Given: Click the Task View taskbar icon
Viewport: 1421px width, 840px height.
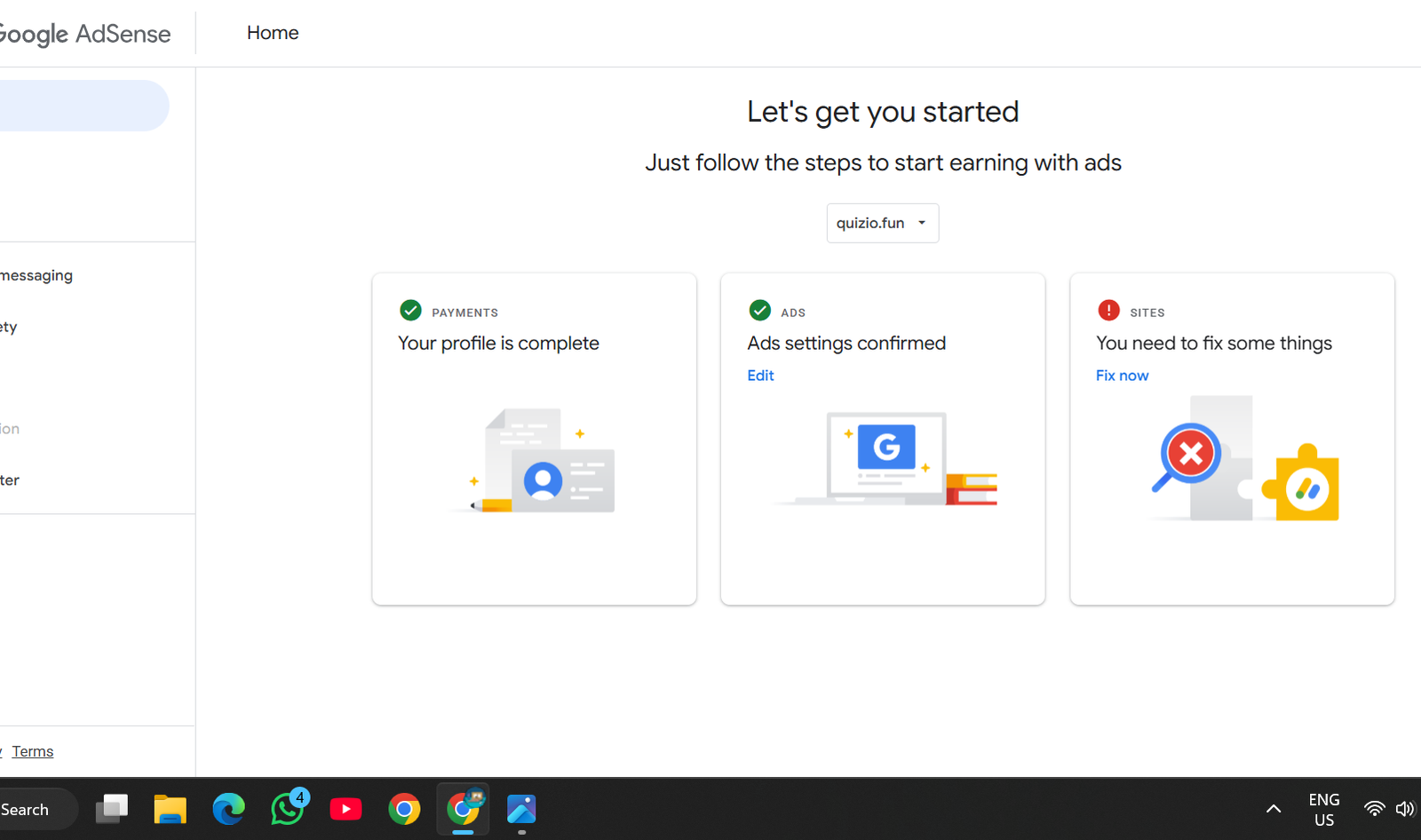Looking at the screenshot, I should tap(112, 809).
